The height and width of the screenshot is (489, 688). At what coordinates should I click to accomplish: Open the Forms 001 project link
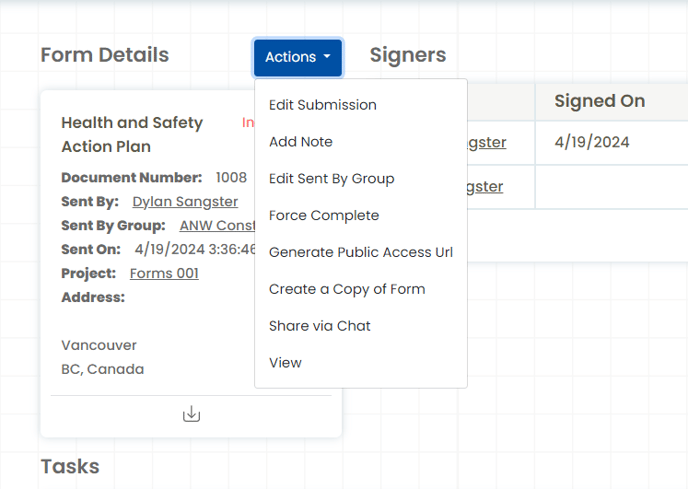pyautogui.click(x=164, y=273)
